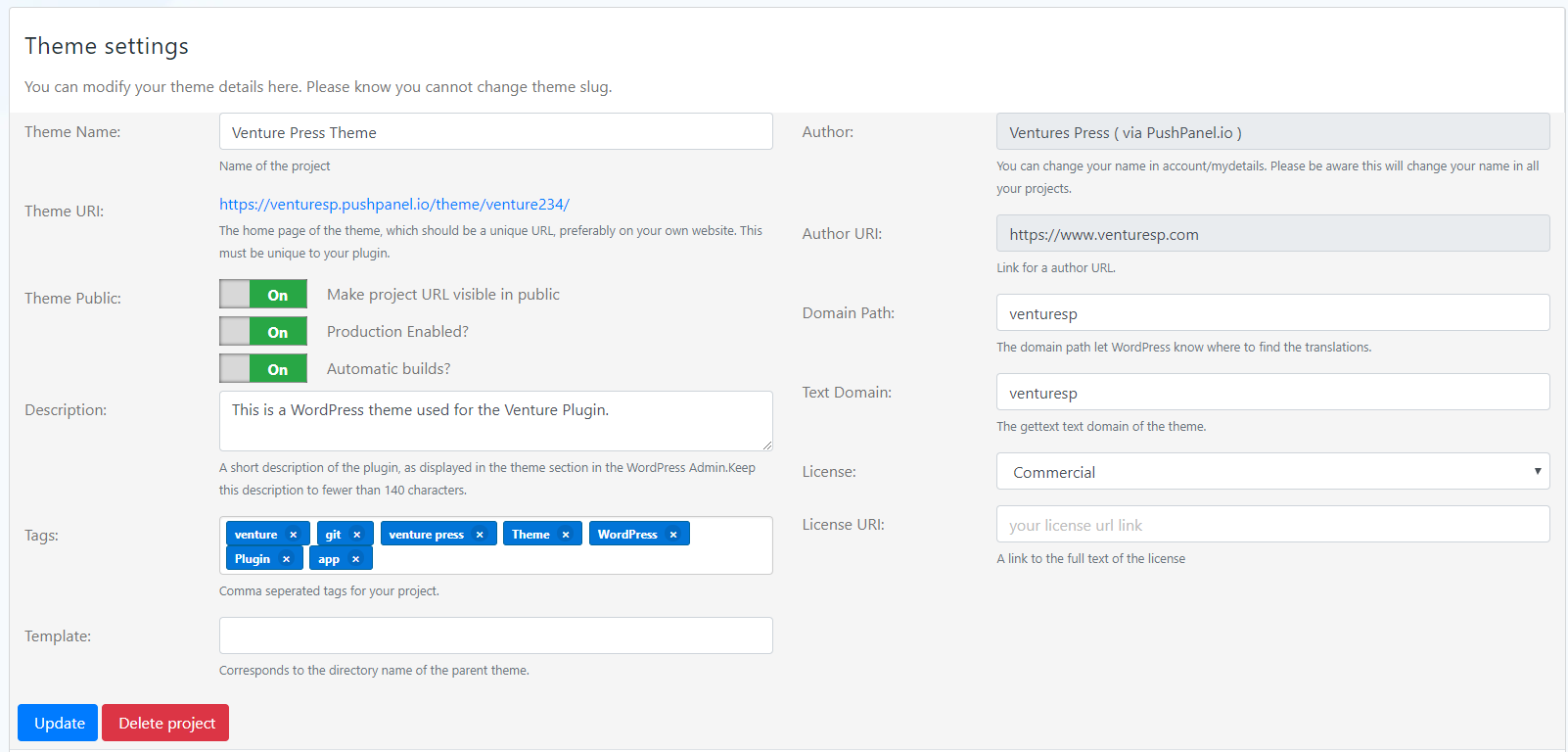Remove the 'Theme' tag via its x icon

[566, 535]
